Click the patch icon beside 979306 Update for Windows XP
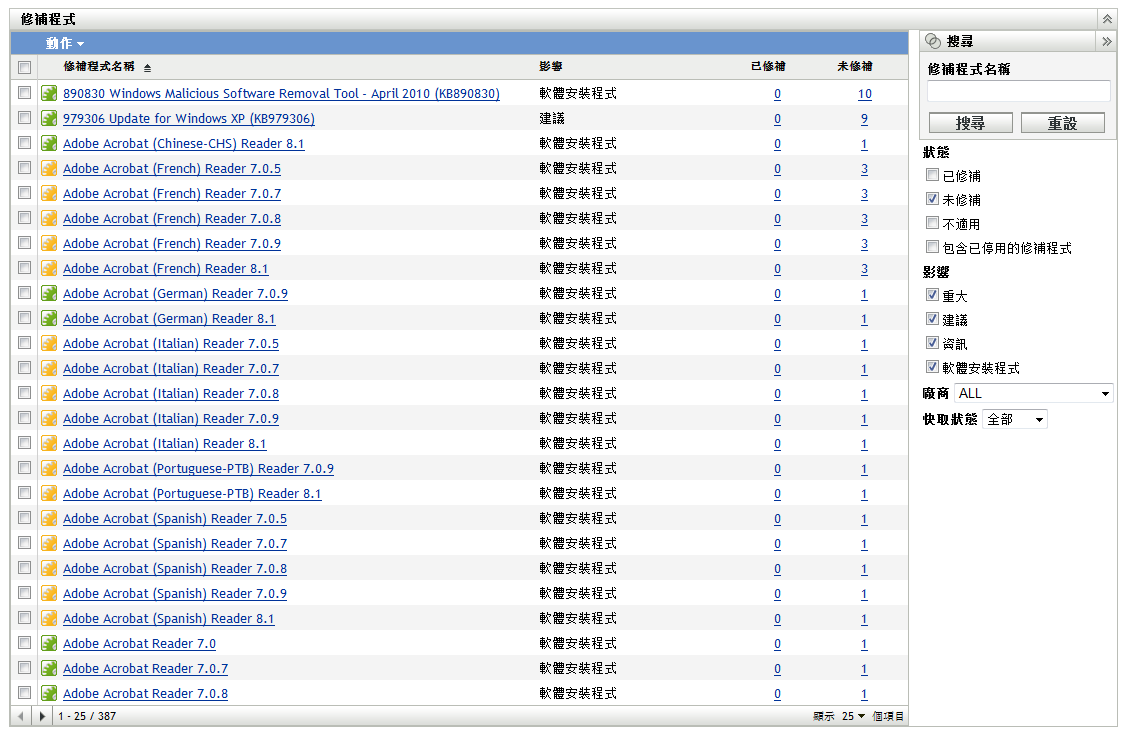The height and width of the screenshot is (736, 1126). (49, 118)
